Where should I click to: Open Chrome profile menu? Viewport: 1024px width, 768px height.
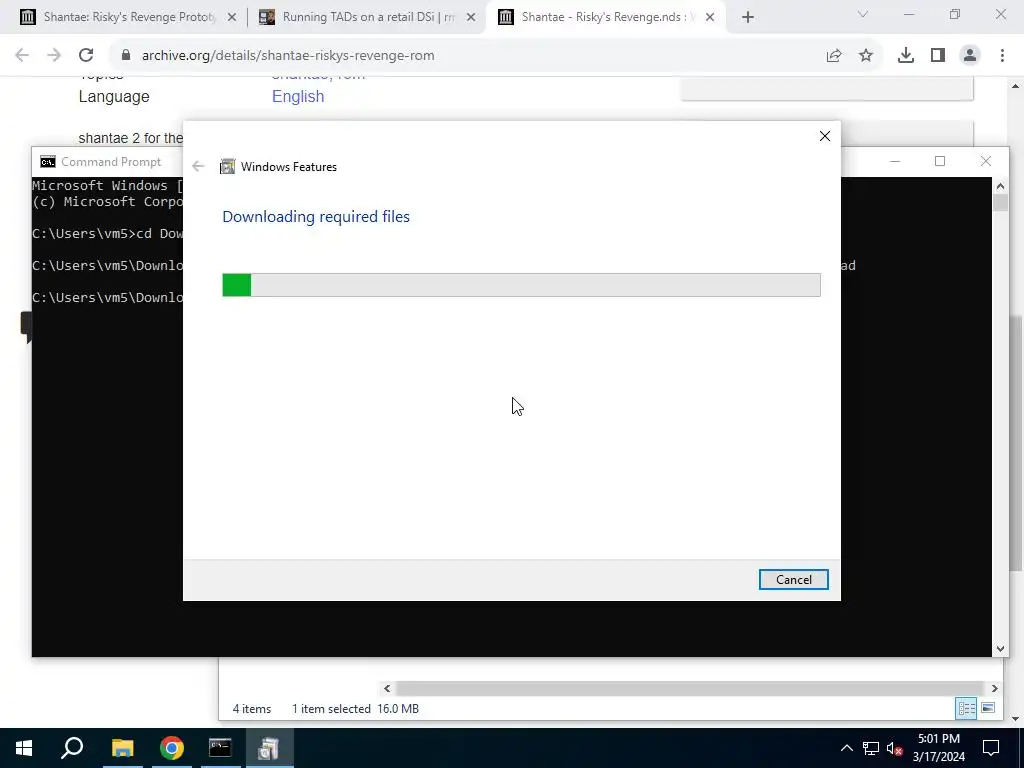tap(970, 56)
